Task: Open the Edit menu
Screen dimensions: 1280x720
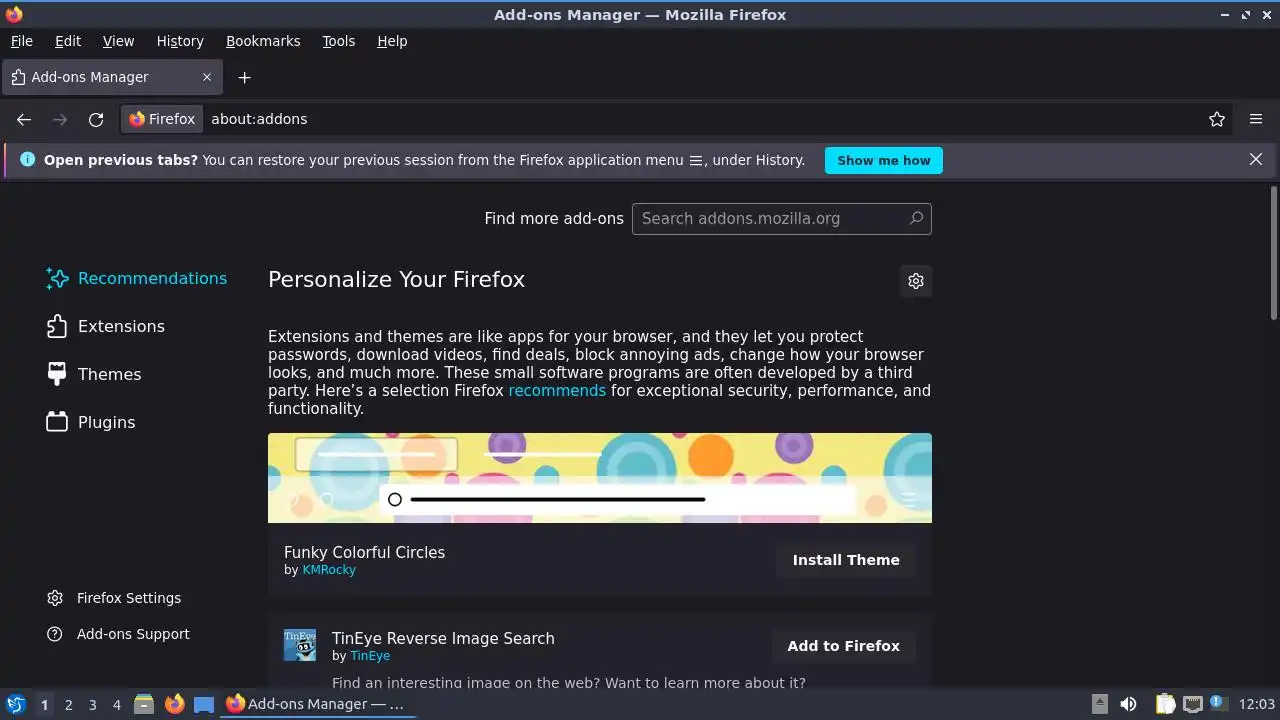Action: (x=68, y=41)
